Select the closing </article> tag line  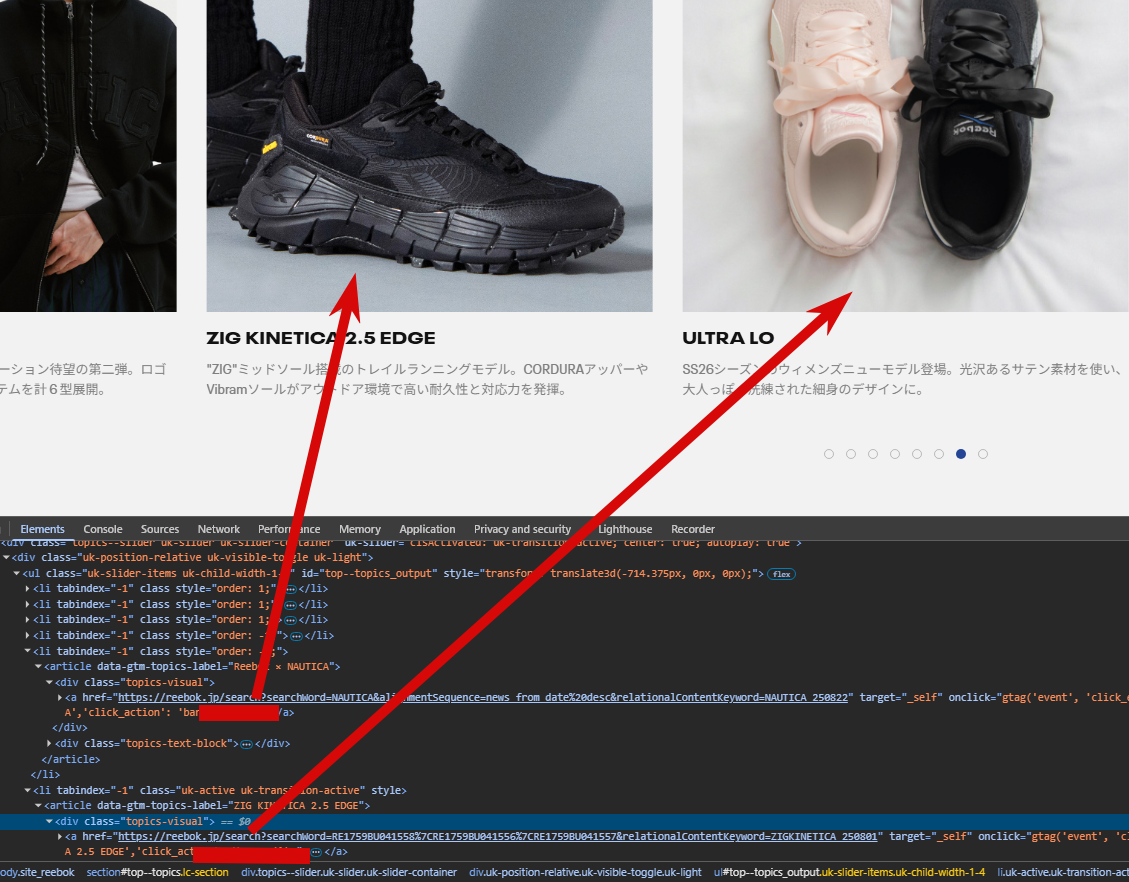pyautogui.click(x=71, y=760)
